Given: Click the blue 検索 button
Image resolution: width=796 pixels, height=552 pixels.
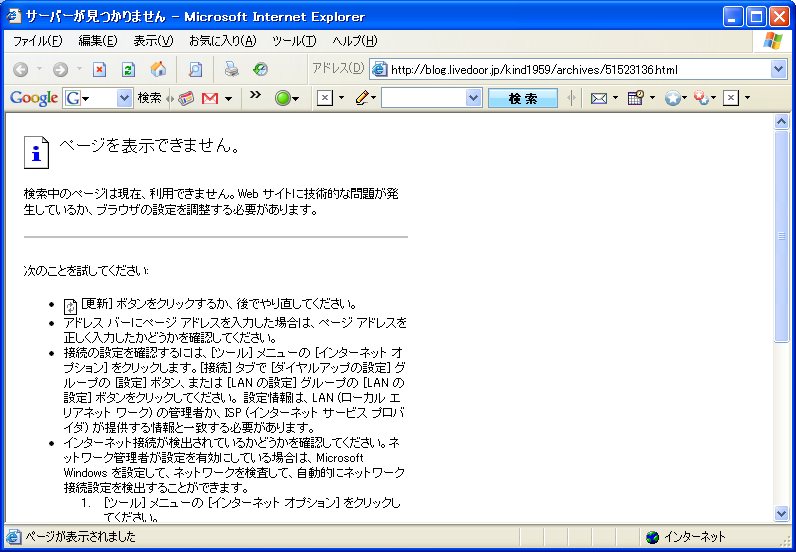Looking at the screenshot, I should click(x=522, y=98).
